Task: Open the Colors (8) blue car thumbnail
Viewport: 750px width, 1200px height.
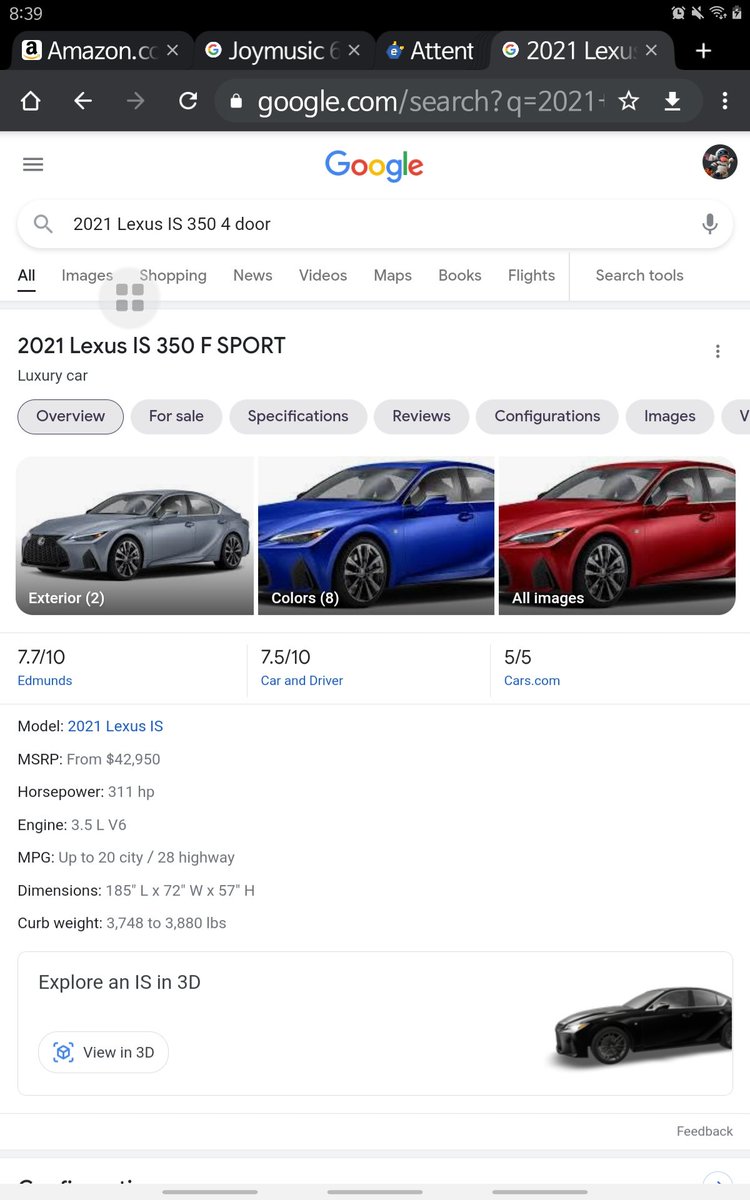Action: (x=376, y=536)
